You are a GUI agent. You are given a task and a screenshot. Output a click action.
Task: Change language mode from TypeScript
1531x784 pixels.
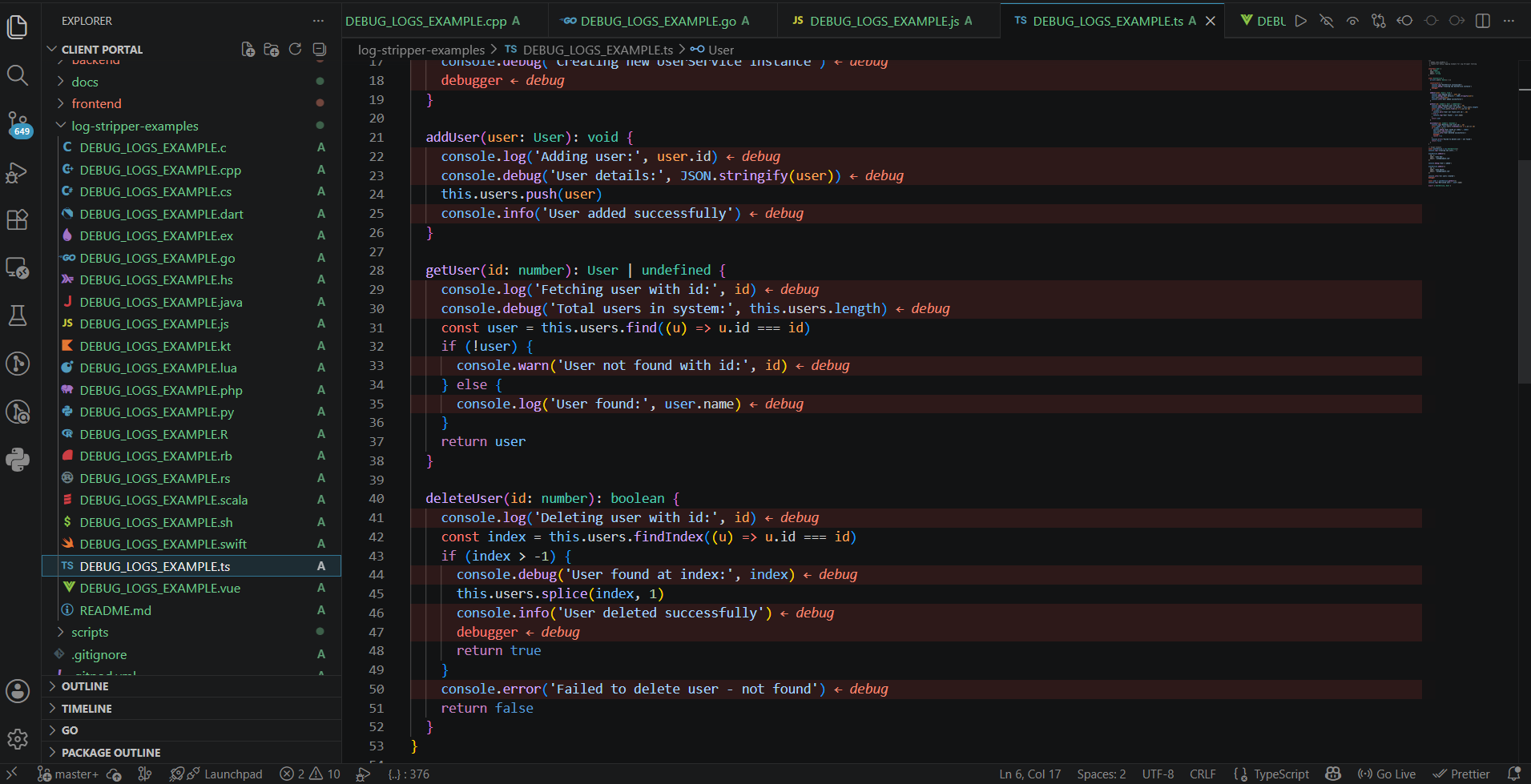[x=1281, y=774]
